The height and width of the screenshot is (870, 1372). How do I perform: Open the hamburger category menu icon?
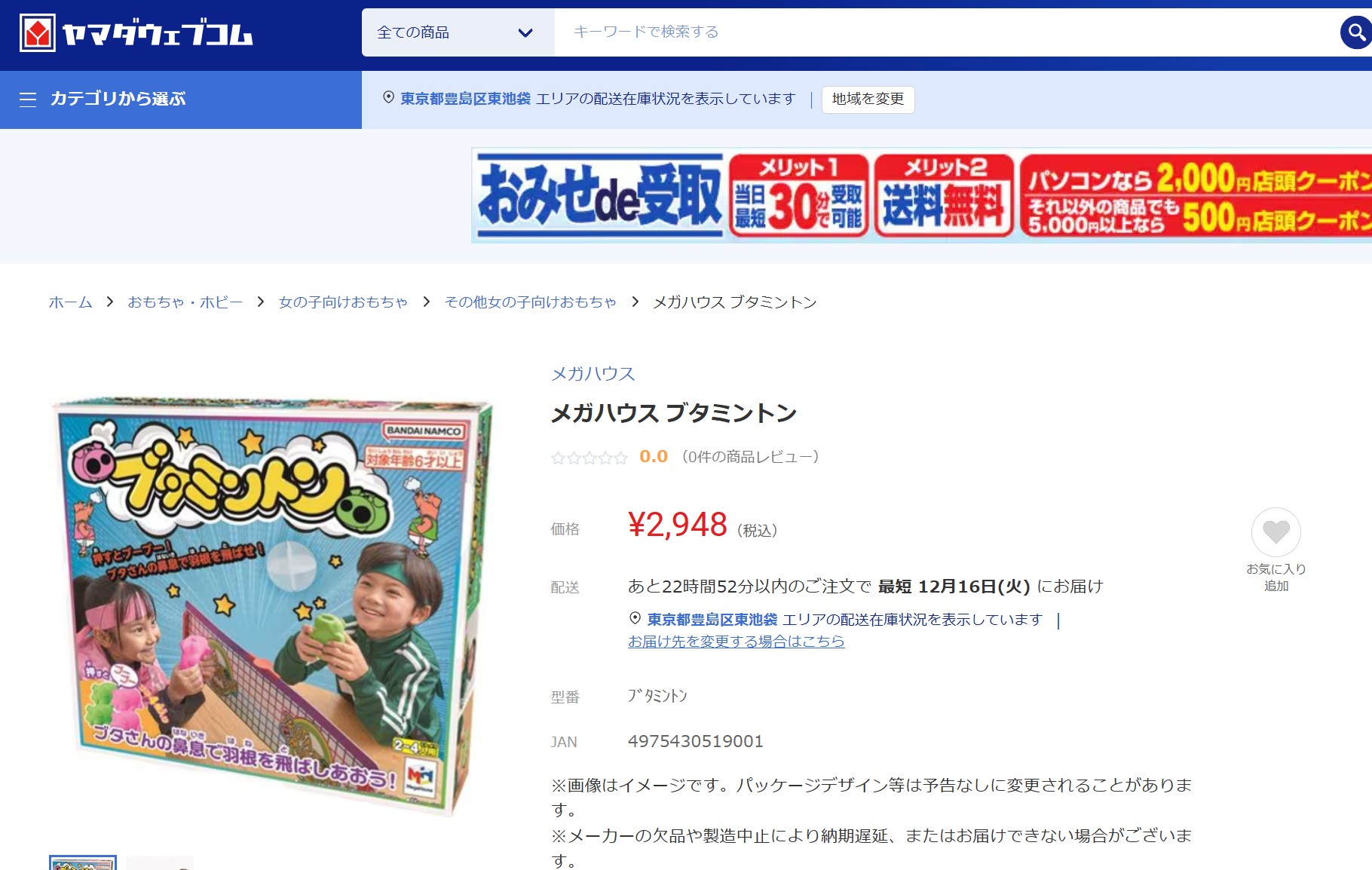[x=28, y=100]
